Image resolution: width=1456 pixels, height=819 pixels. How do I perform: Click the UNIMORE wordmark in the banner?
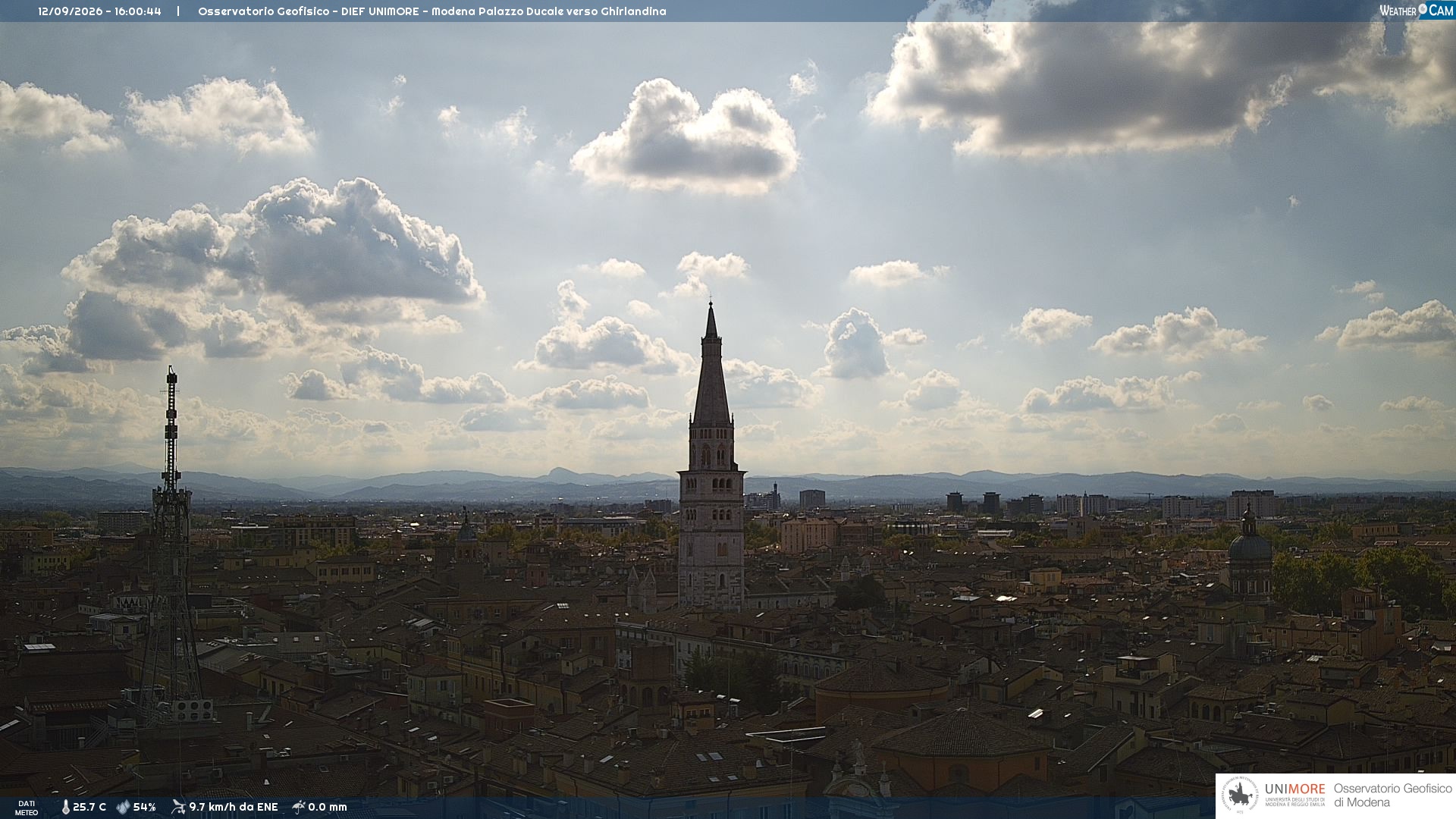tap(1294, 789)
